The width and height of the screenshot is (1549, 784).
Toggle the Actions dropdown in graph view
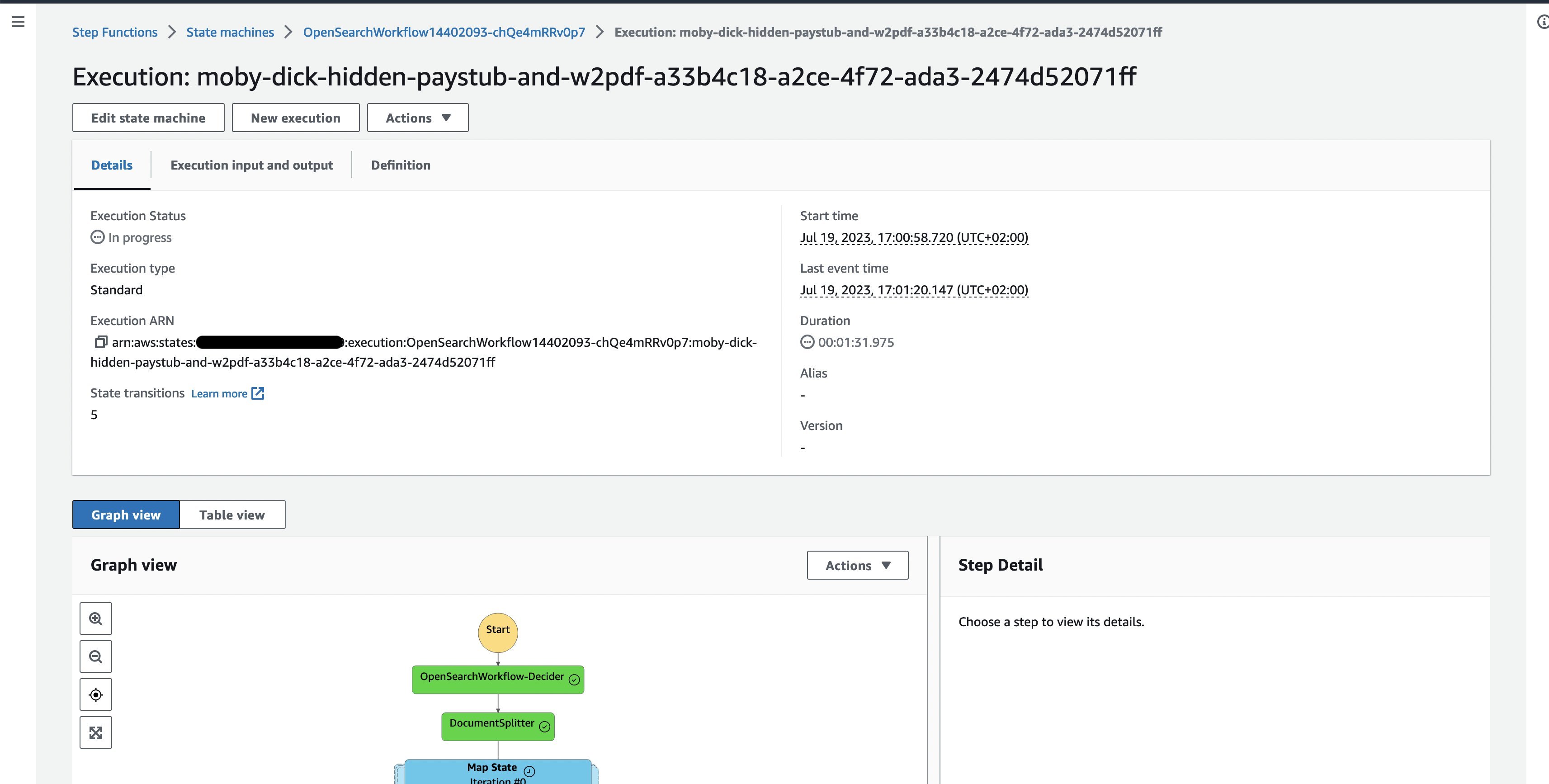(857, 564)
